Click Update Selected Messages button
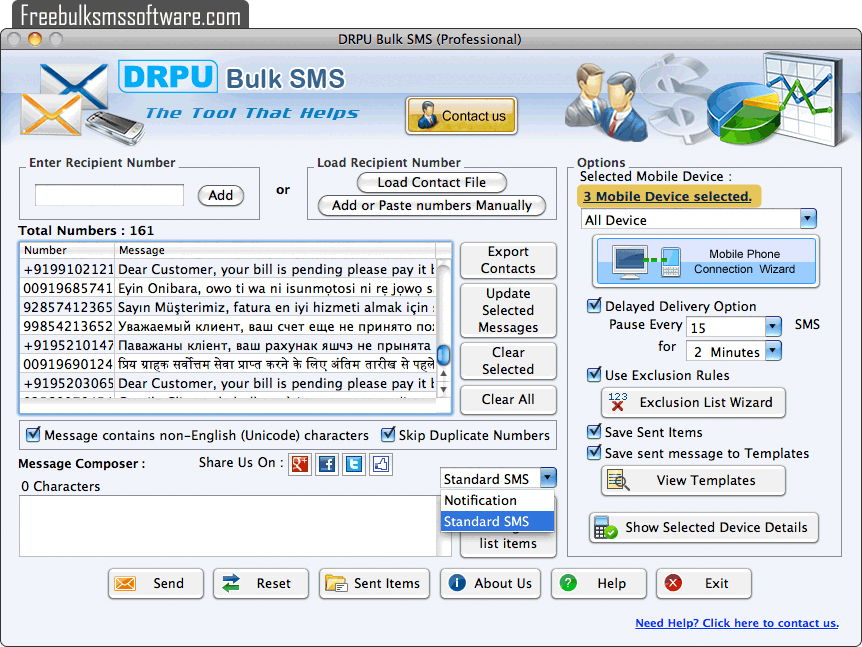Viewport: 862px width, 647px height. (508, 311)
